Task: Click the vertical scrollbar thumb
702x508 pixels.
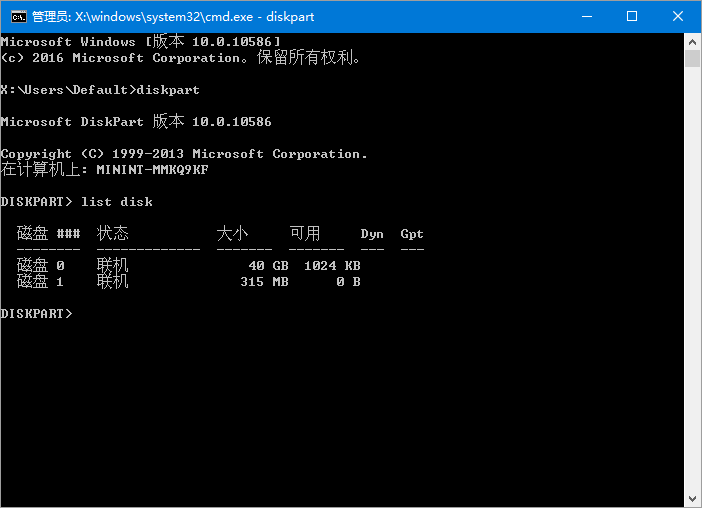Action: 692,58
